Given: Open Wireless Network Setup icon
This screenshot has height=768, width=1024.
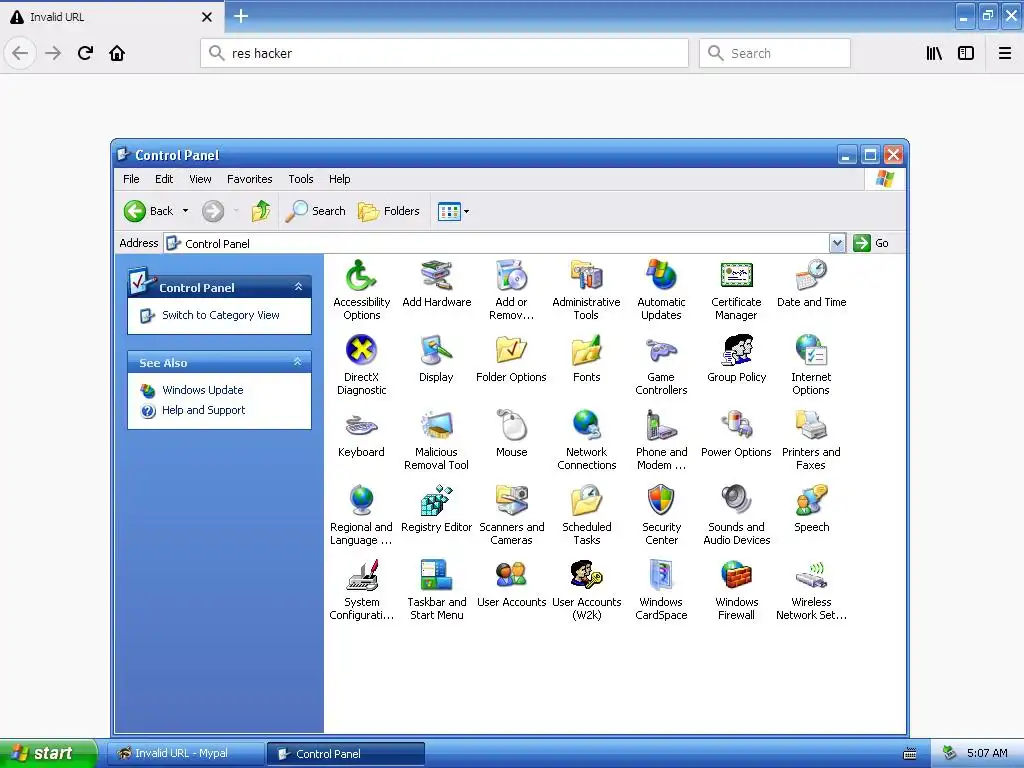Looking at the screenshot, I should pos(811,590).
